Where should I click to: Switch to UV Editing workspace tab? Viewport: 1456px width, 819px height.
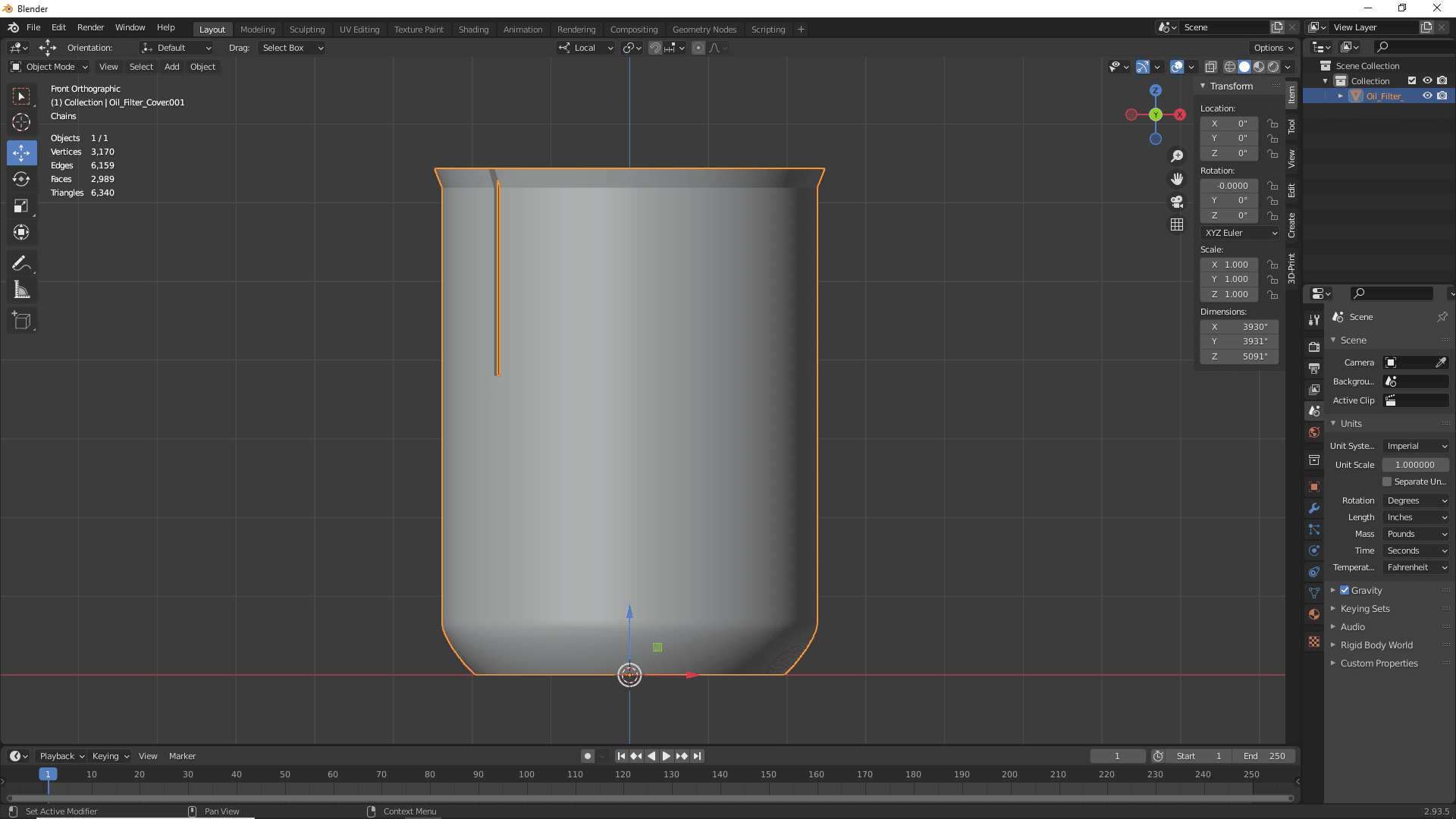click(x=359, y=30)
